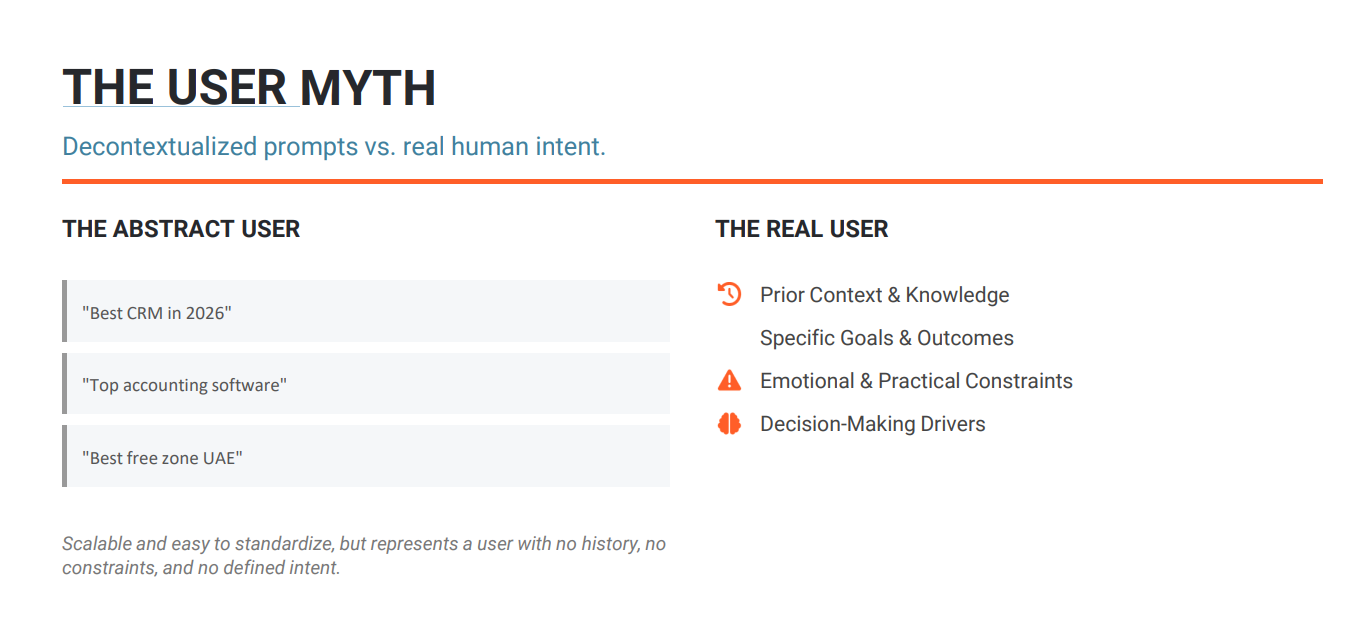Click gray accent bar beside Best CRM quote

(x=64, y=311)
